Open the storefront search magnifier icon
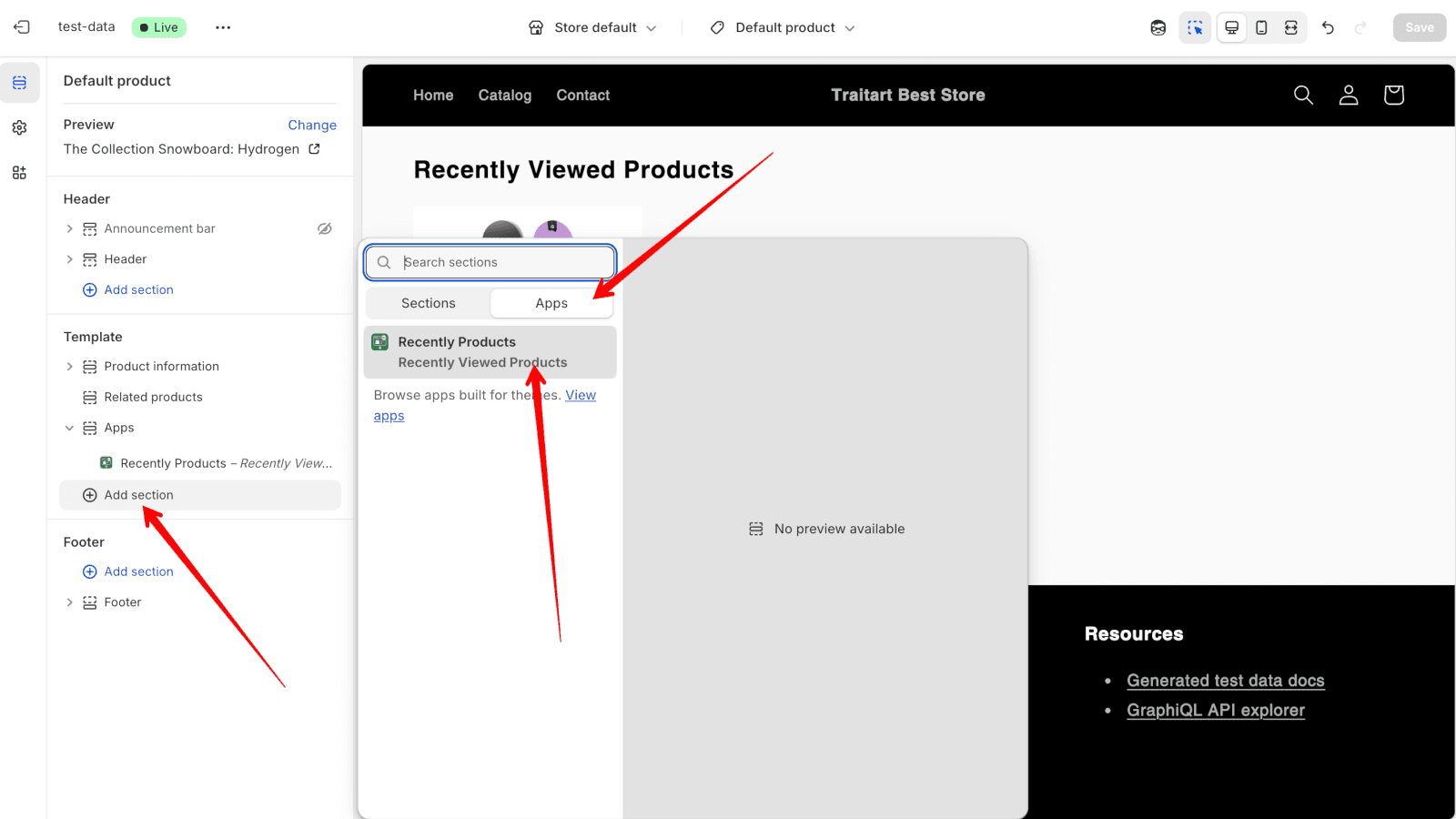This screenshot has height=819, width=1456. (x=1303, y=95)
